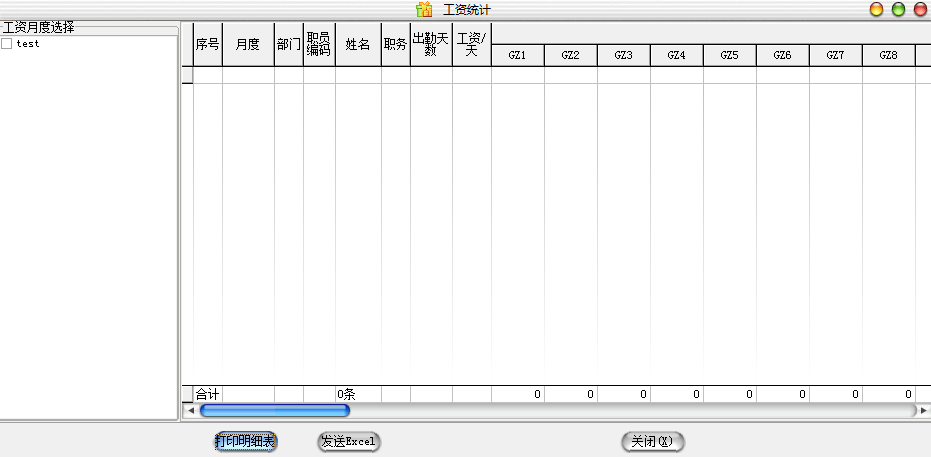Click the 姓名 column header
Image resolution: width=931 pixels, height=457 pixels.
point(358,45)
